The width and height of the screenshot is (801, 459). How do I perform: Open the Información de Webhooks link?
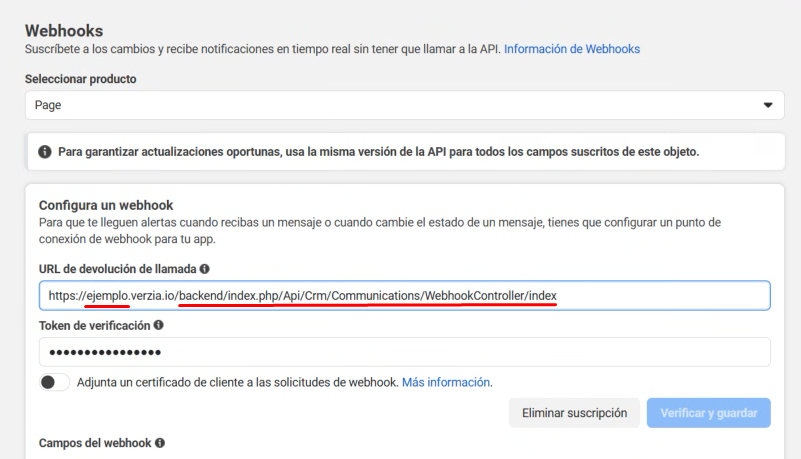(572, 48)
